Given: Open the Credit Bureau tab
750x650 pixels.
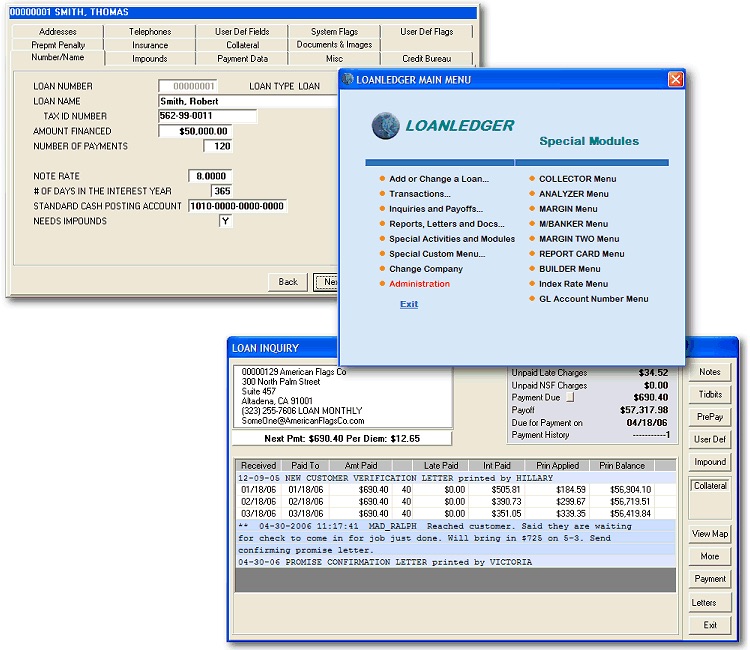Looking at the screenshot, I should 427,58.
